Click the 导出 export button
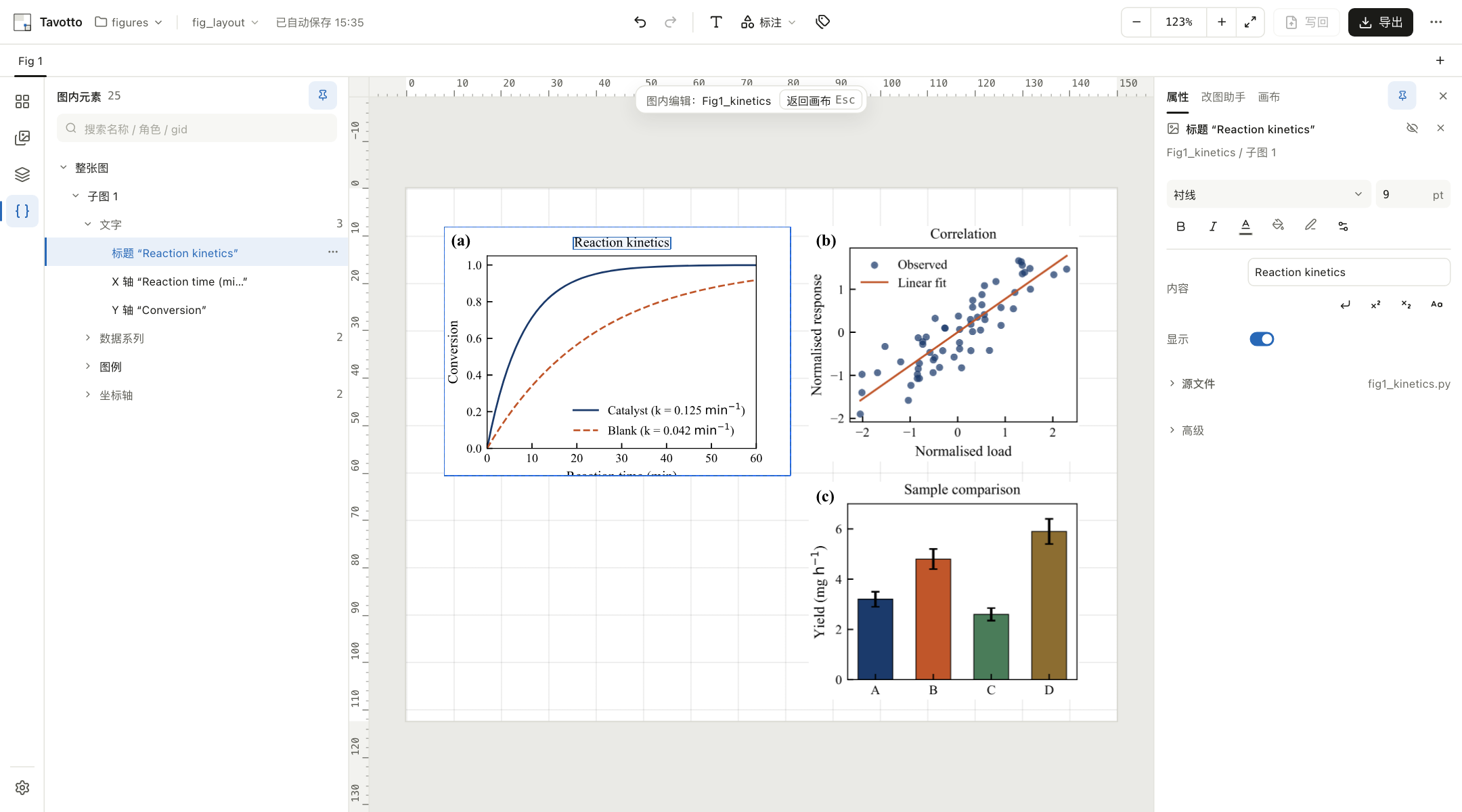 pyautogui.click(x=1381, y=22)
